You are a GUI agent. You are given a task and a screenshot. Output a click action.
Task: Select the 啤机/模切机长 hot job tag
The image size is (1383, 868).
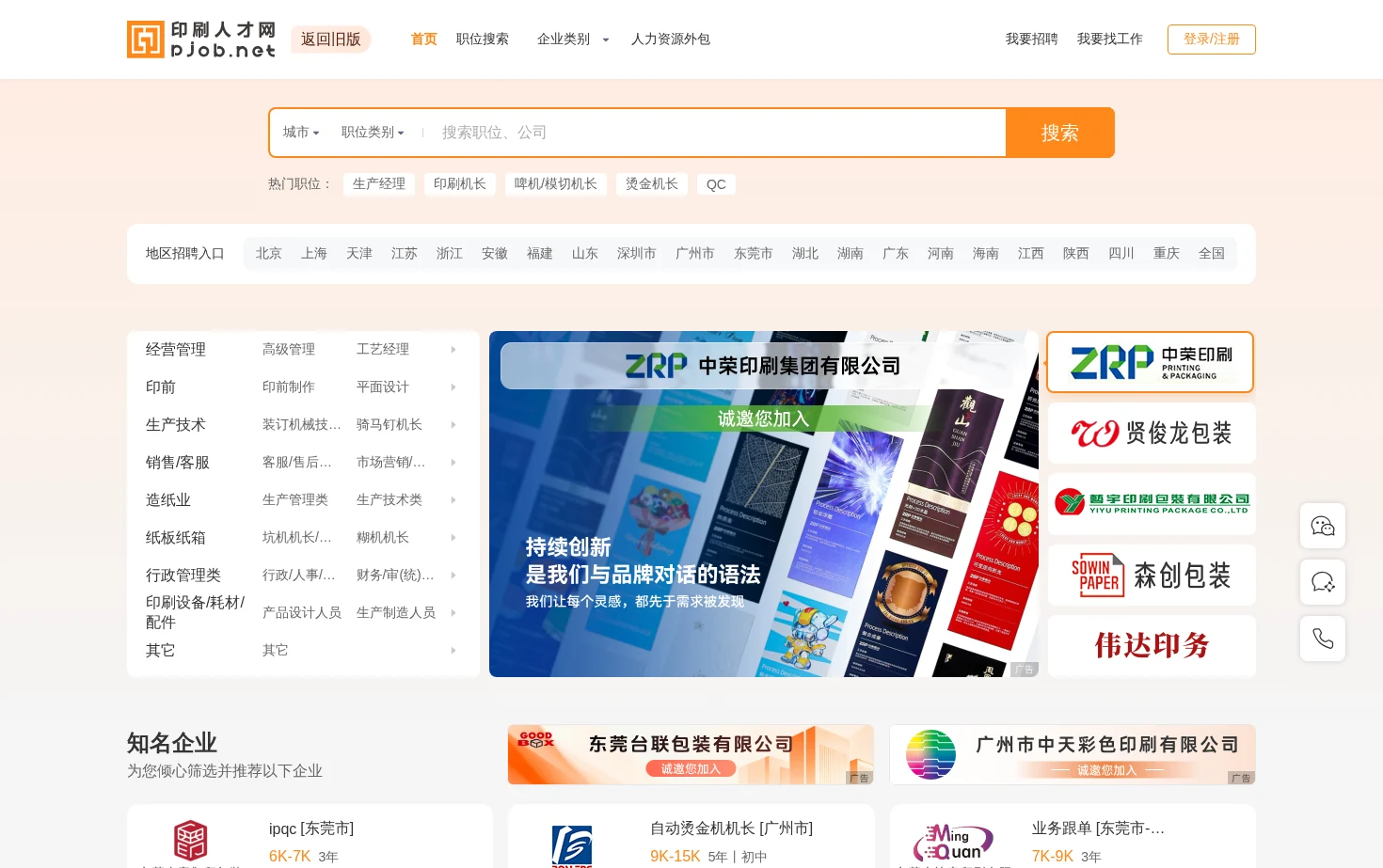click(556, 184)
